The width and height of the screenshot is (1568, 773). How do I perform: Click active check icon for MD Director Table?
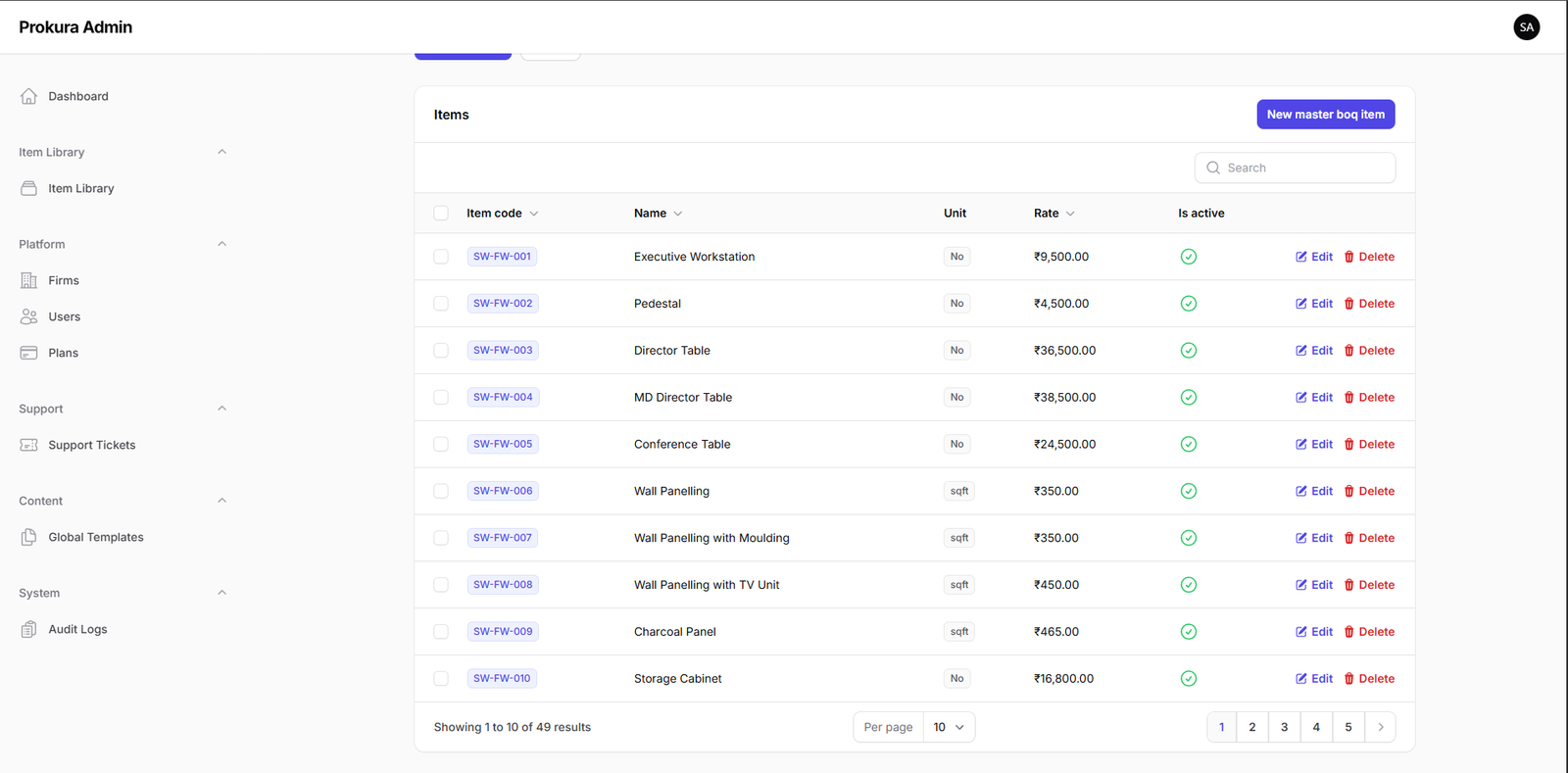point(1189,397)
